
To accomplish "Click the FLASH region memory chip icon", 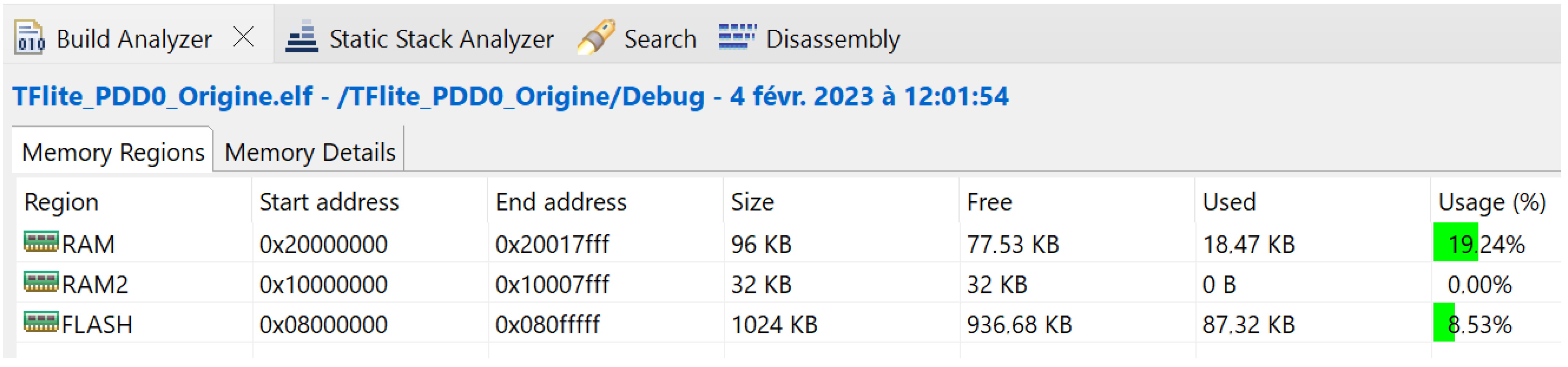I will [41, 322].
